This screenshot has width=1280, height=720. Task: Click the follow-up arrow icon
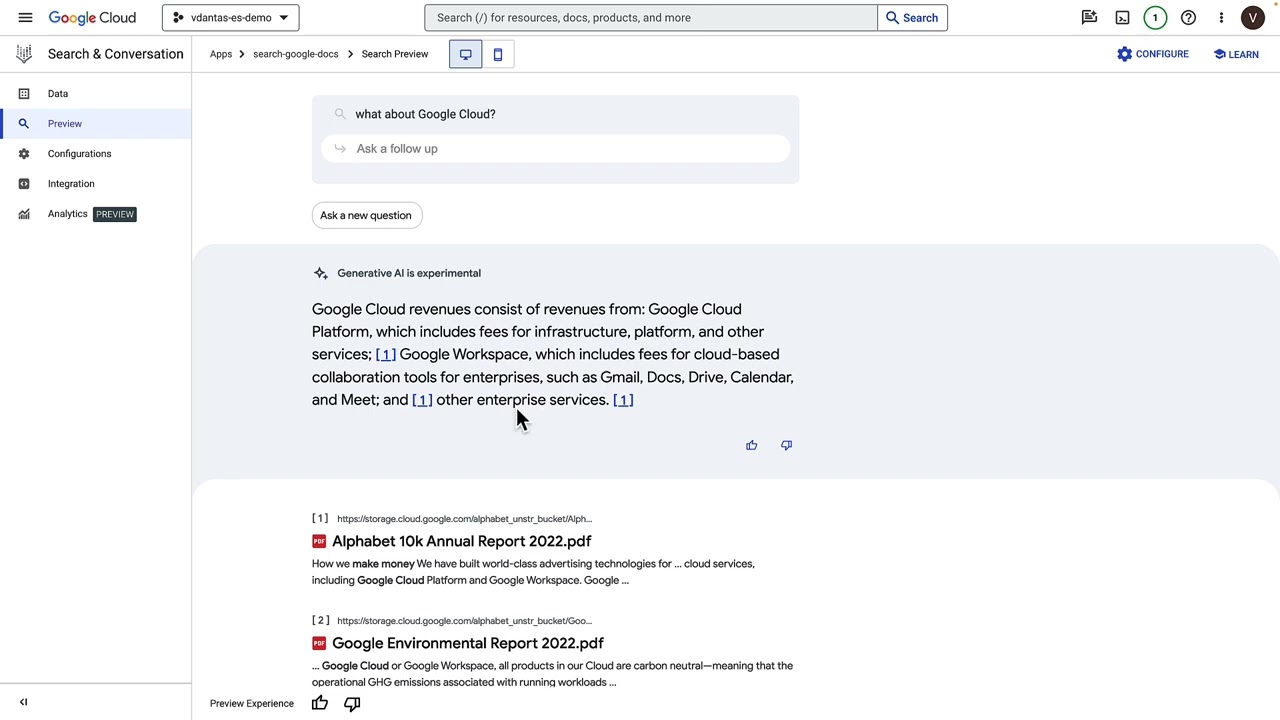point(340,149)
